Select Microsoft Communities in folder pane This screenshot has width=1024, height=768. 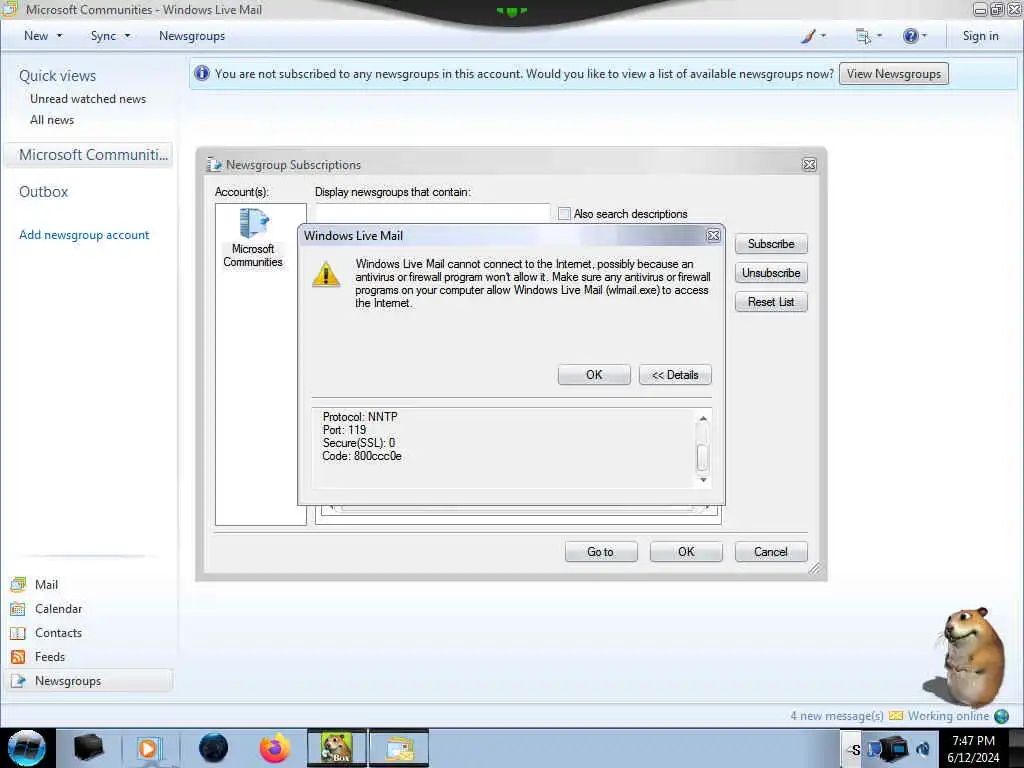[x=89, y=155]
